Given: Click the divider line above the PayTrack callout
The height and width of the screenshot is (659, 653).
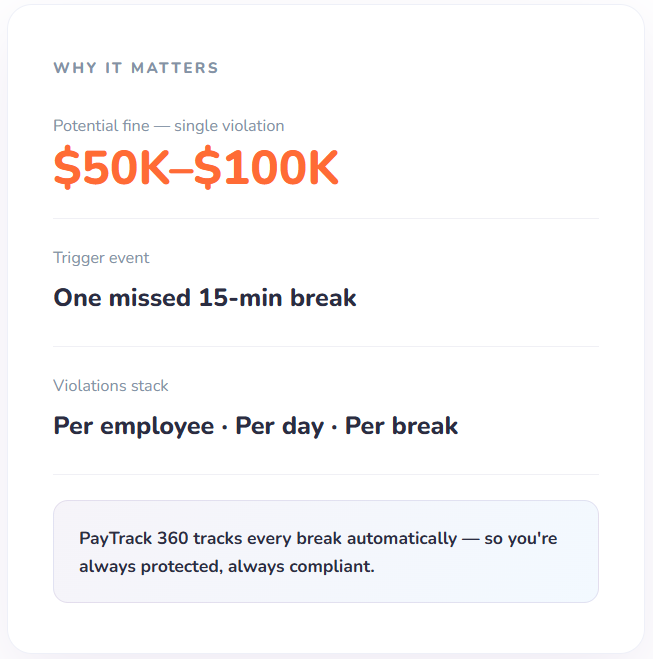Looking at the screenshot, I should tap(326, 474).
